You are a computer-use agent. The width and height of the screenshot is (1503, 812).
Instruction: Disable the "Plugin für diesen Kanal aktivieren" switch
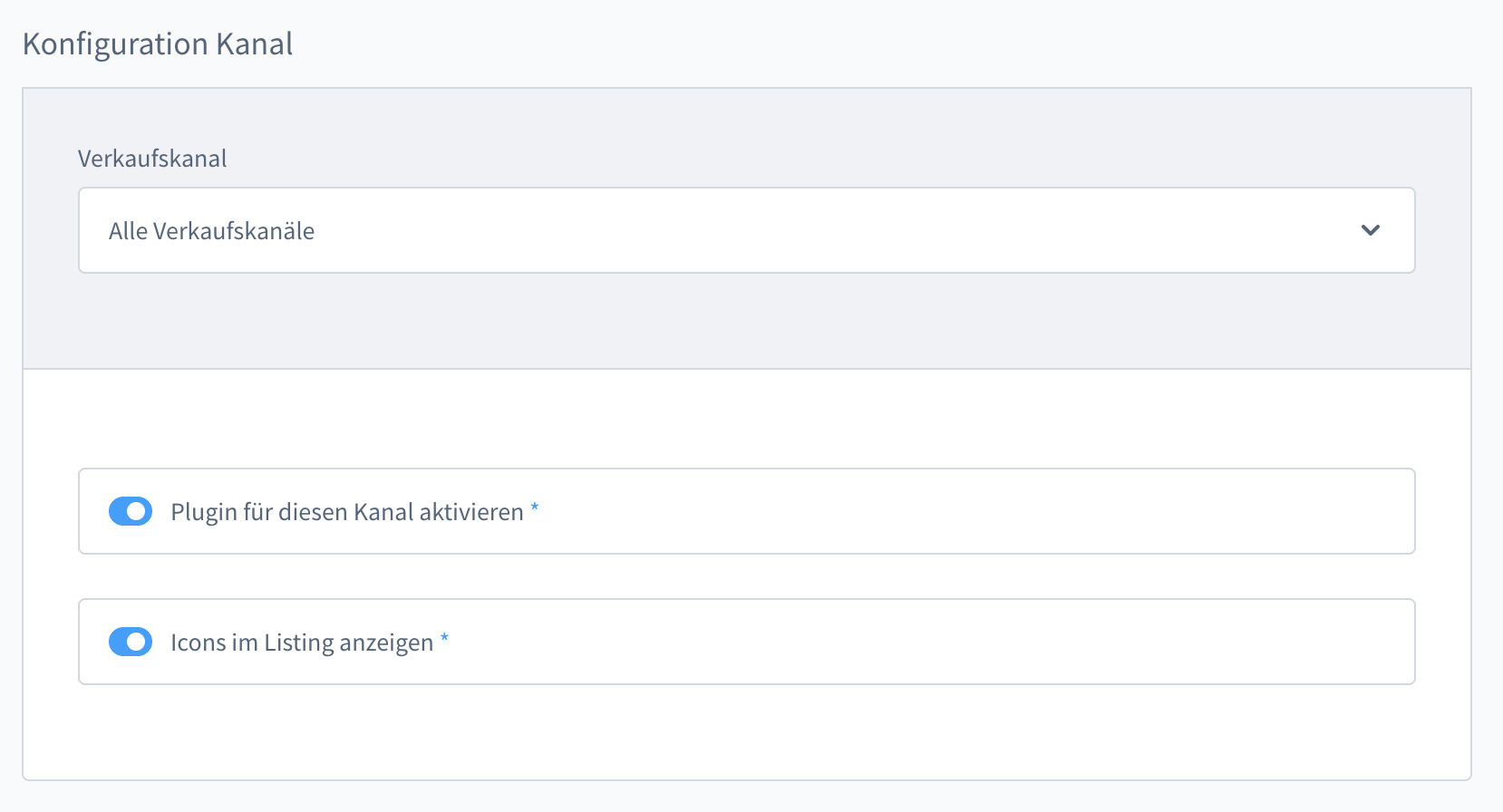tap(131, 511)
